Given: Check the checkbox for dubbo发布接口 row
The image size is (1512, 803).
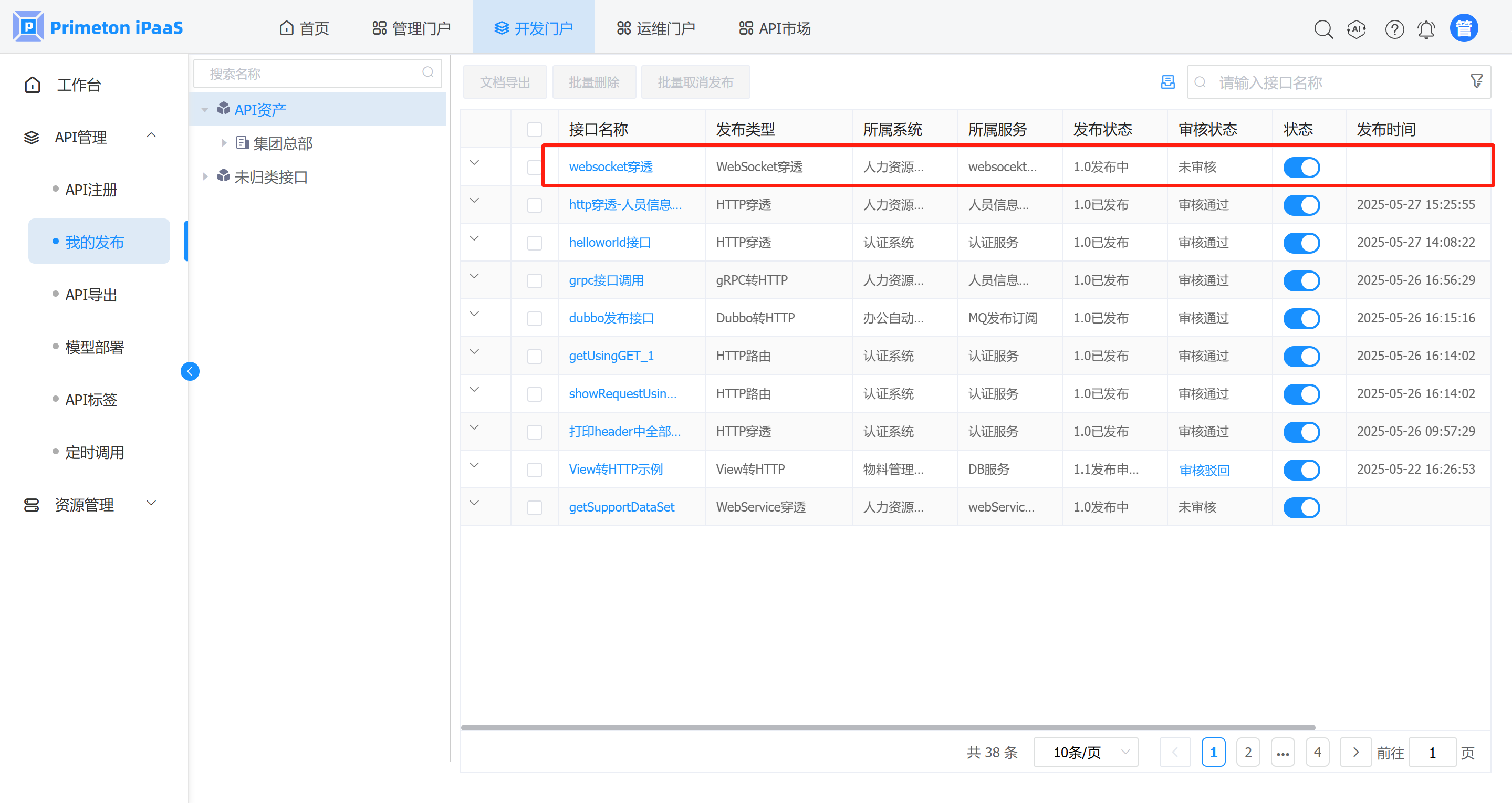Looking at the screenshot, I should tap(534, 319).
